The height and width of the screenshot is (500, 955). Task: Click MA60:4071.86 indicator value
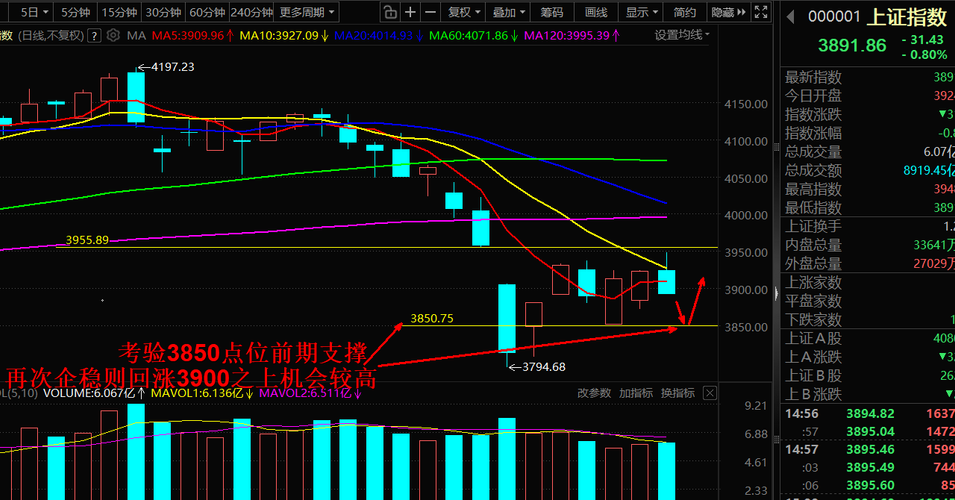pyautogui.click(x=473, y=36)
